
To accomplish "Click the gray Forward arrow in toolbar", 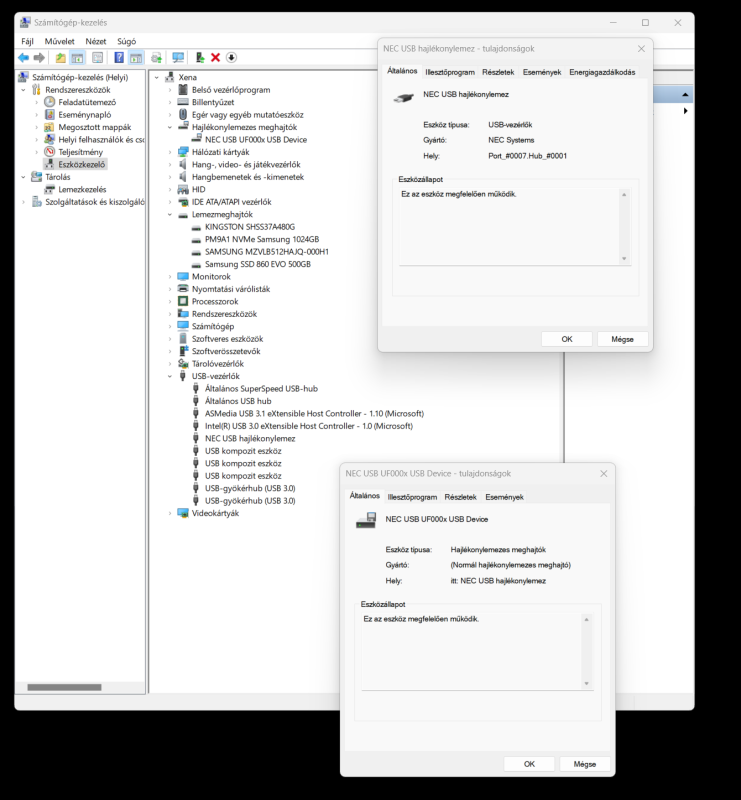I will [x=39, y=58].
